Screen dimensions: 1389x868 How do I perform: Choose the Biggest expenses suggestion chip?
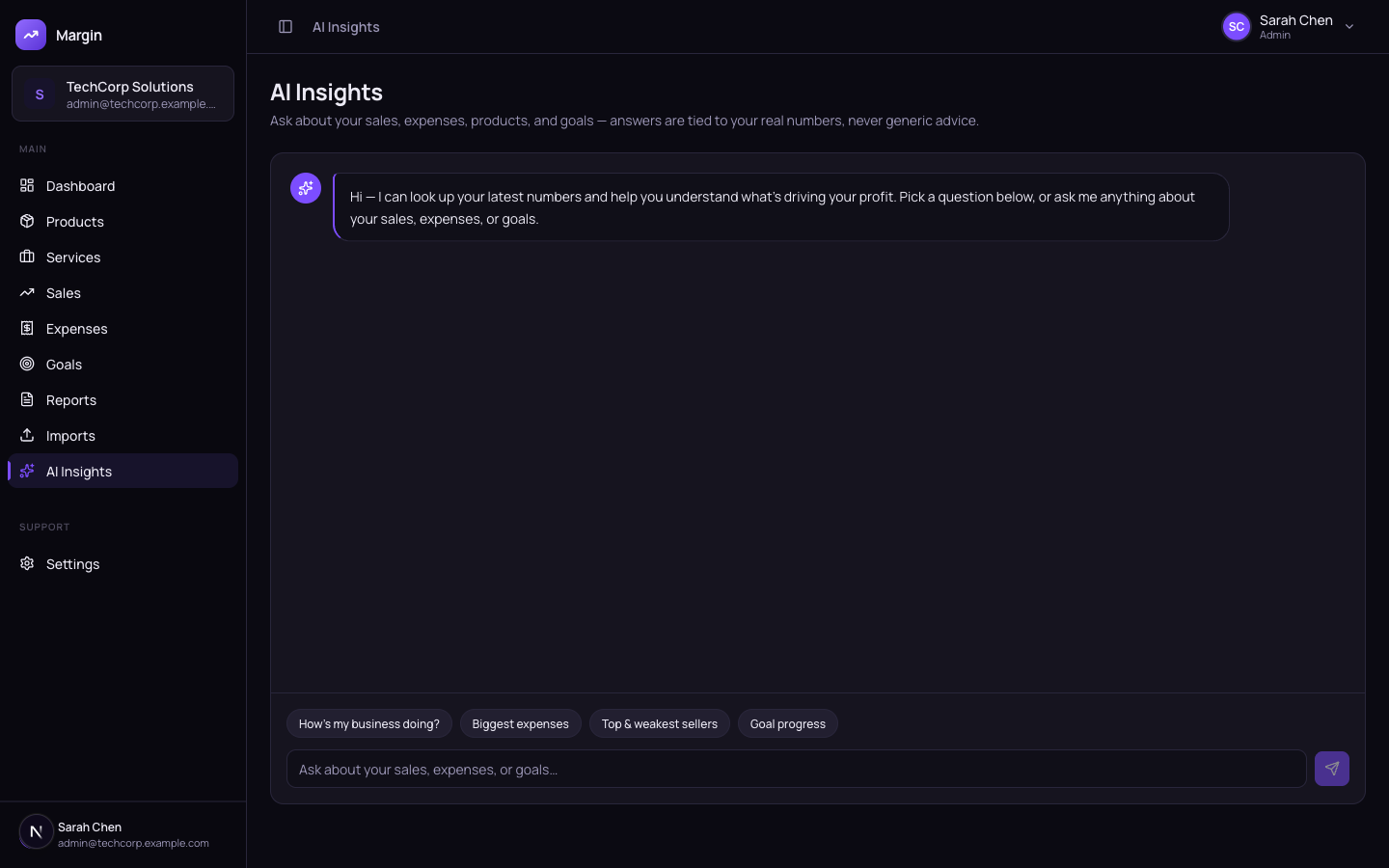(521, 723)
